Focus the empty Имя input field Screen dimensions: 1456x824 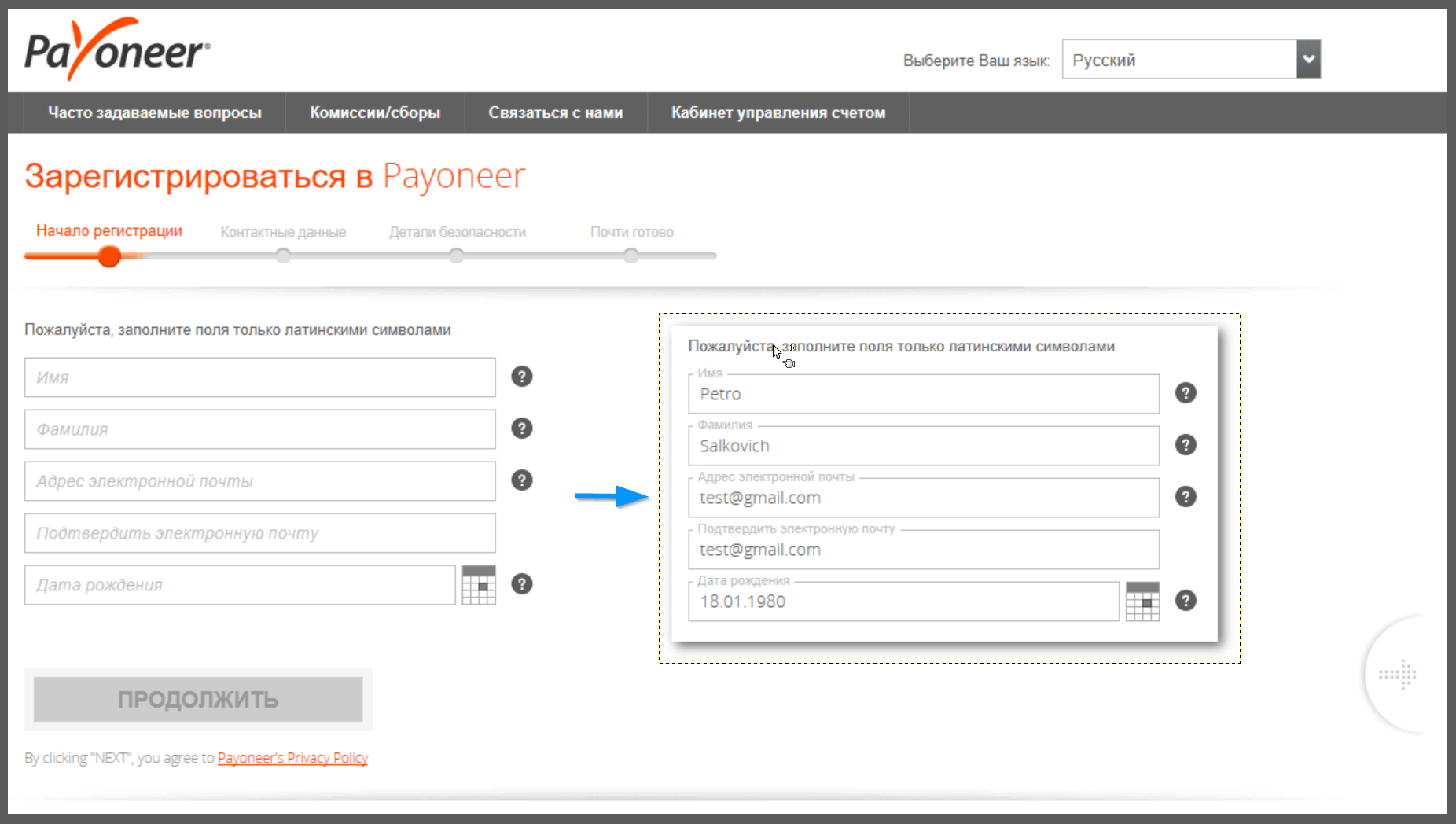[x=260, y=377]
